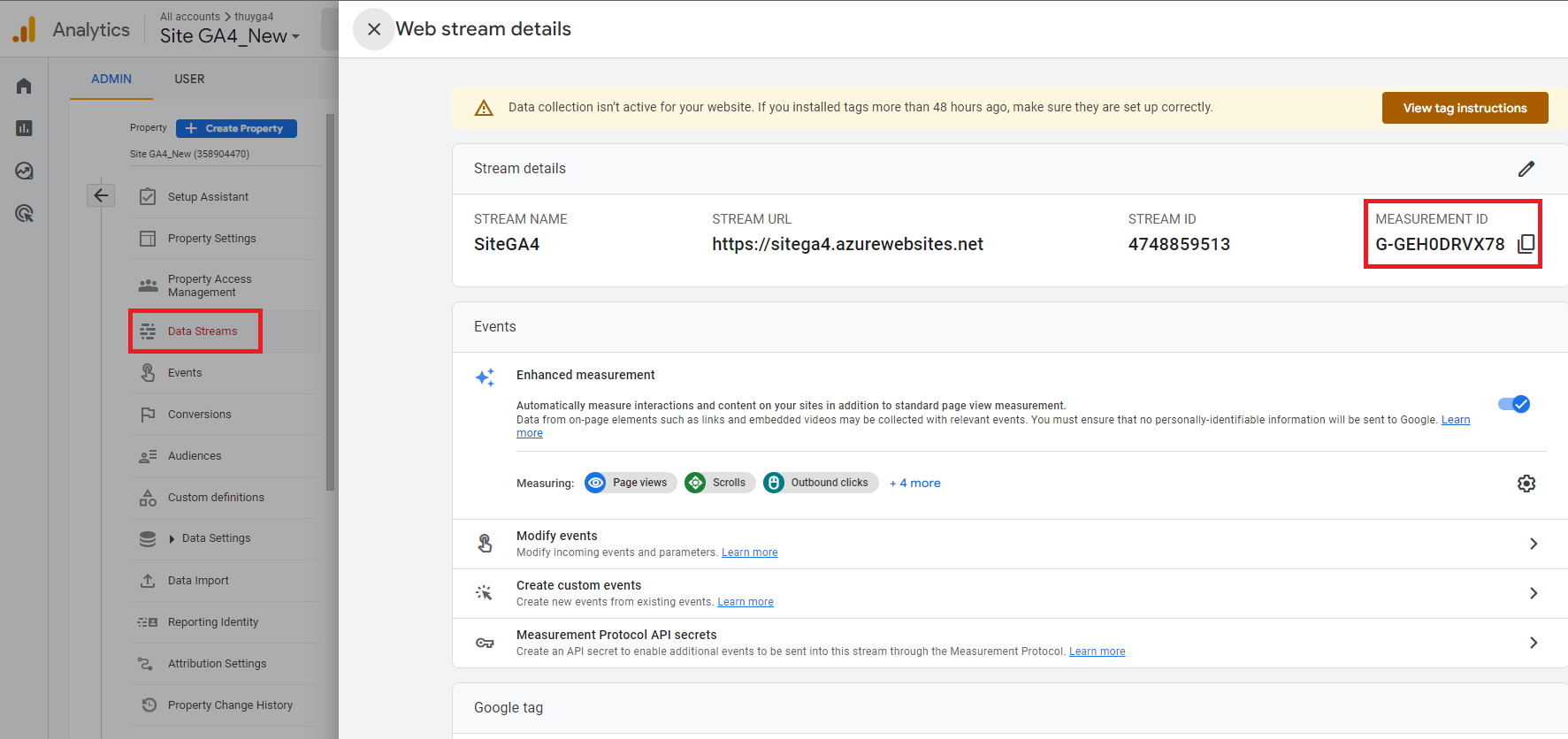The image size is (1568, 739).
Task: Open enhanced measurement settings gear
Action: 1526,484
